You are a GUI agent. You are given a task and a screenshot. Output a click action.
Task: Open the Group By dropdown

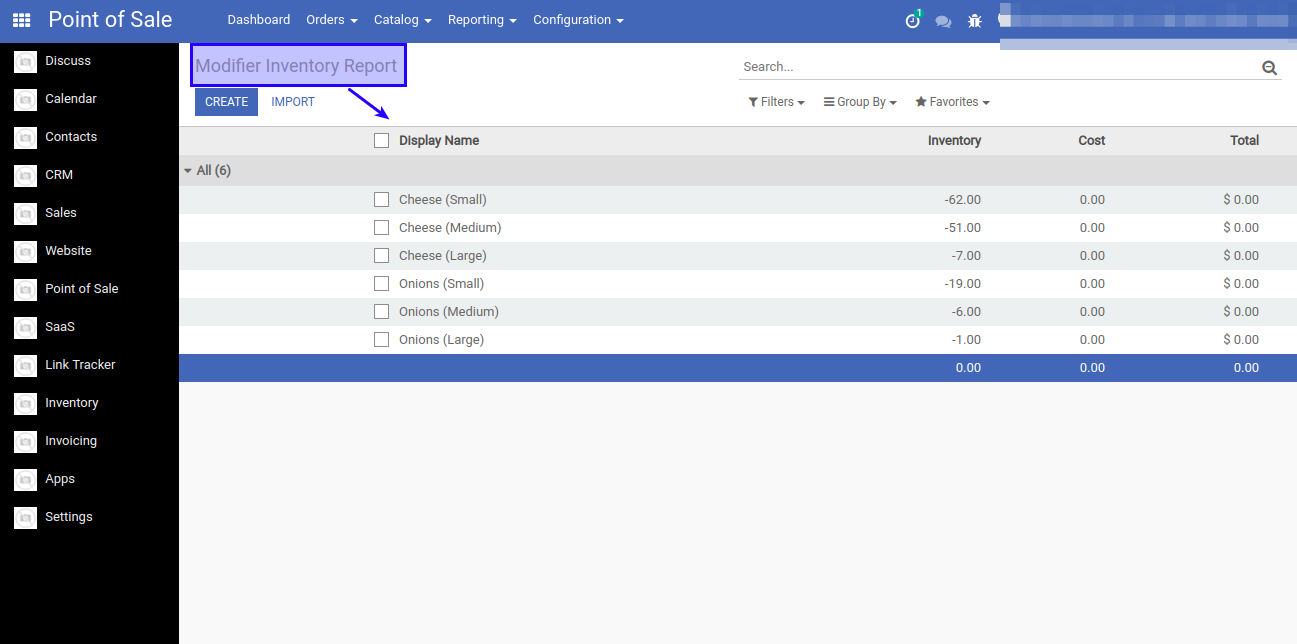pyautogui.click(x=860, y=102)
